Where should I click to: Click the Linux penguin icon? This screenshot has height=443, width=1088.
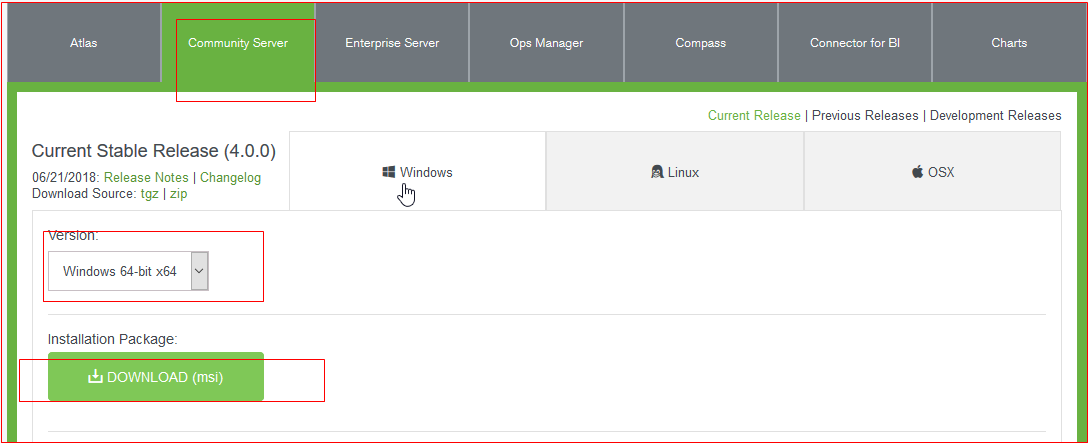click(657, 172)
